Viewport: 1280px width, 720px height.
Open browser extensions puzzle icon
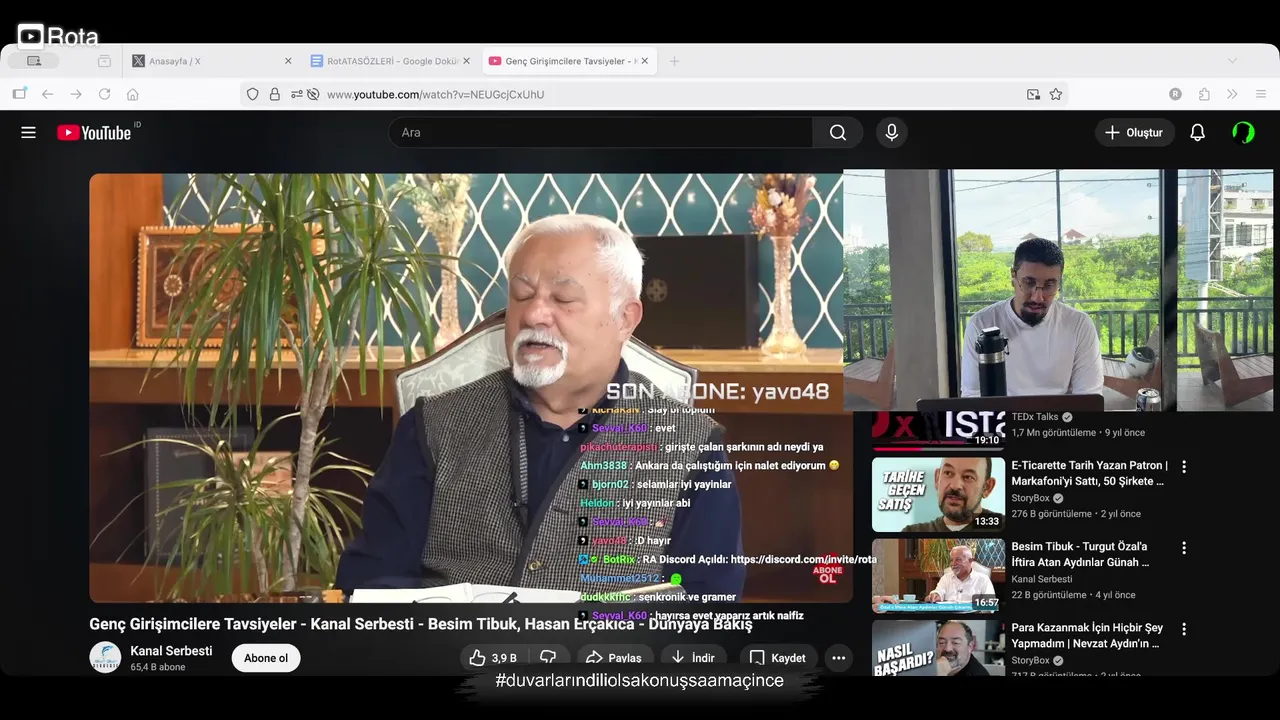click(1204, 94)
